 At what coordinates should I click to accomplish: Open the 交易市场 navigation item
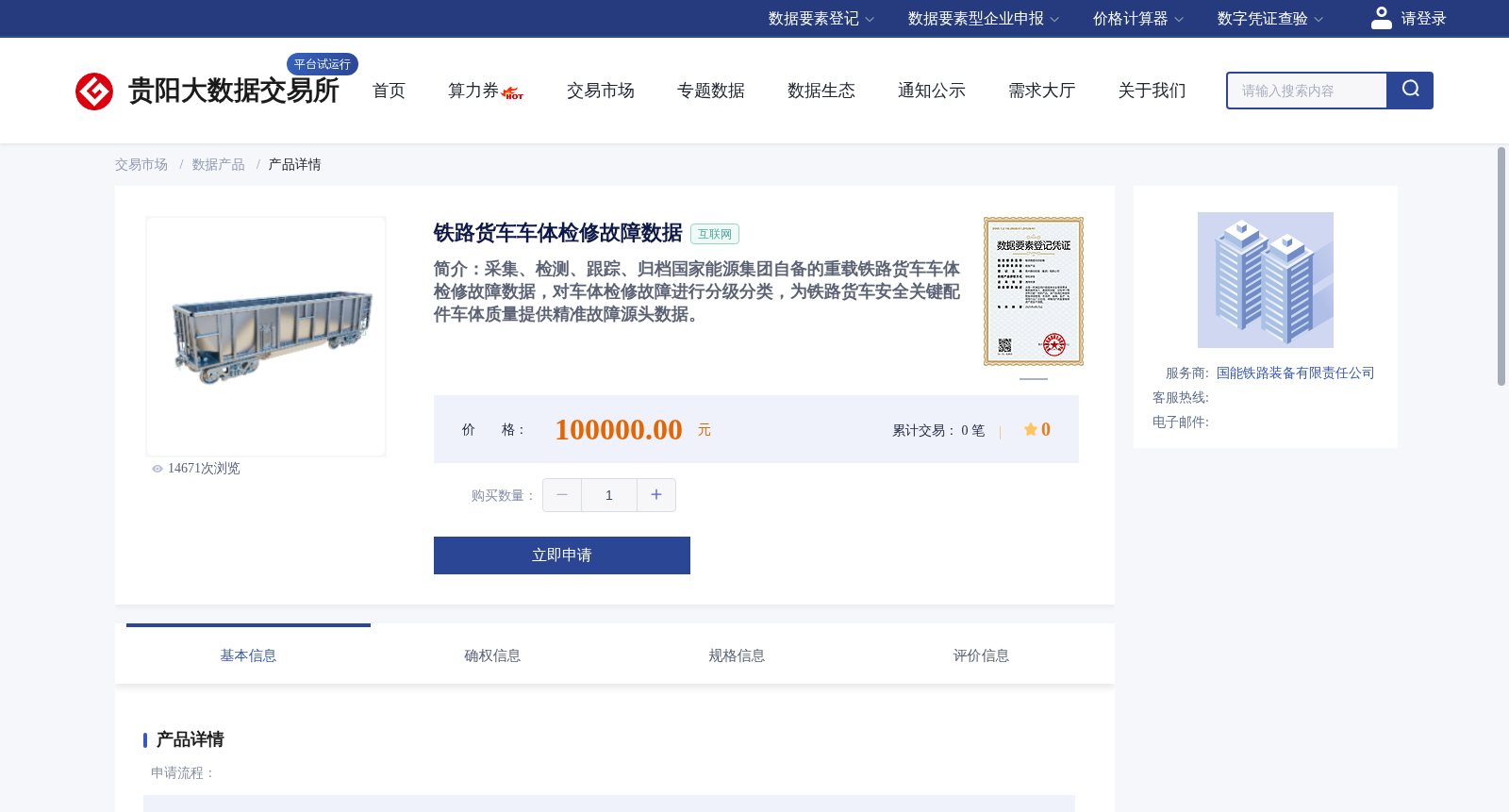point(601,91)
